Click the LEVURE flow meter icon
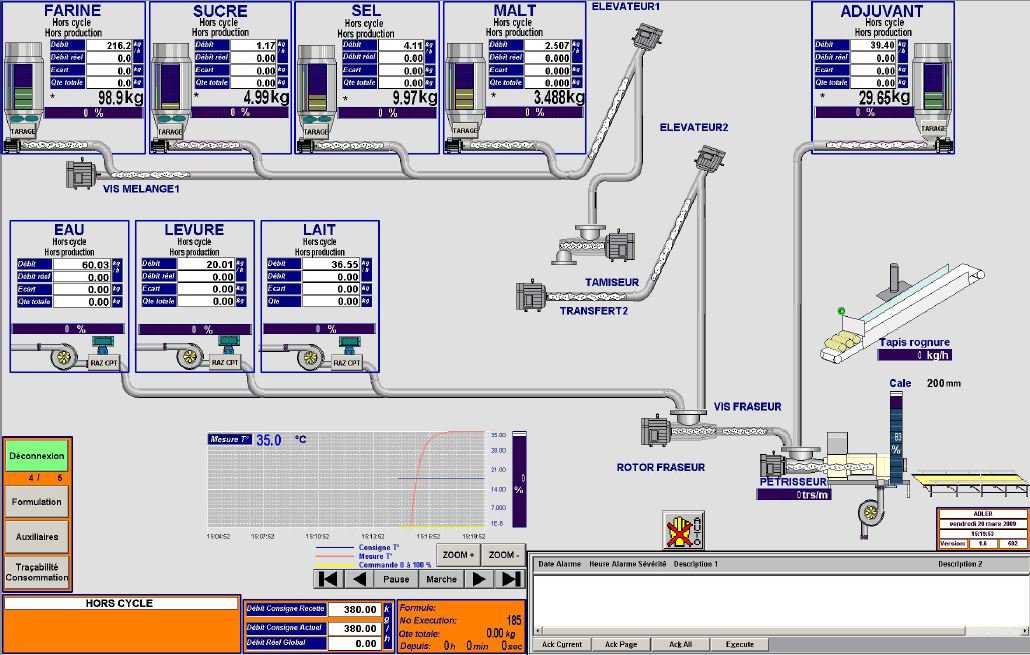This screenshot has height=655, width=1030. coord(228,344)
